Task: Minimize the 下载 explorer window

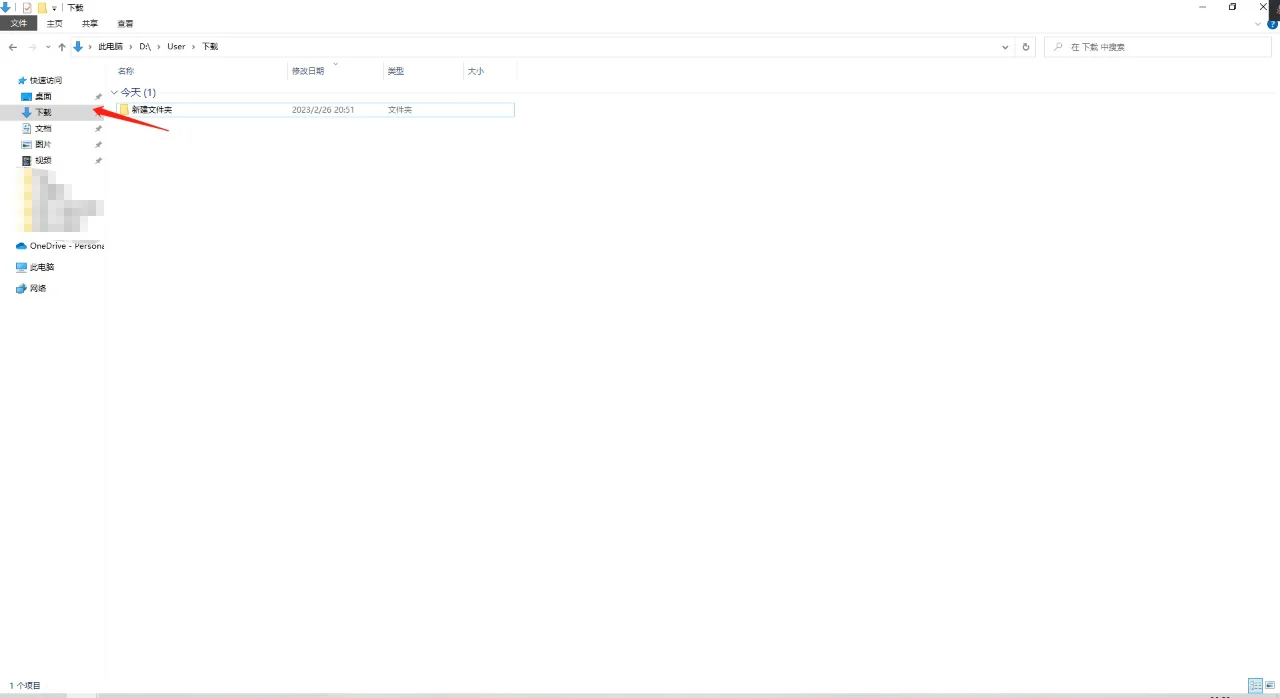Action: (1202, 7)
